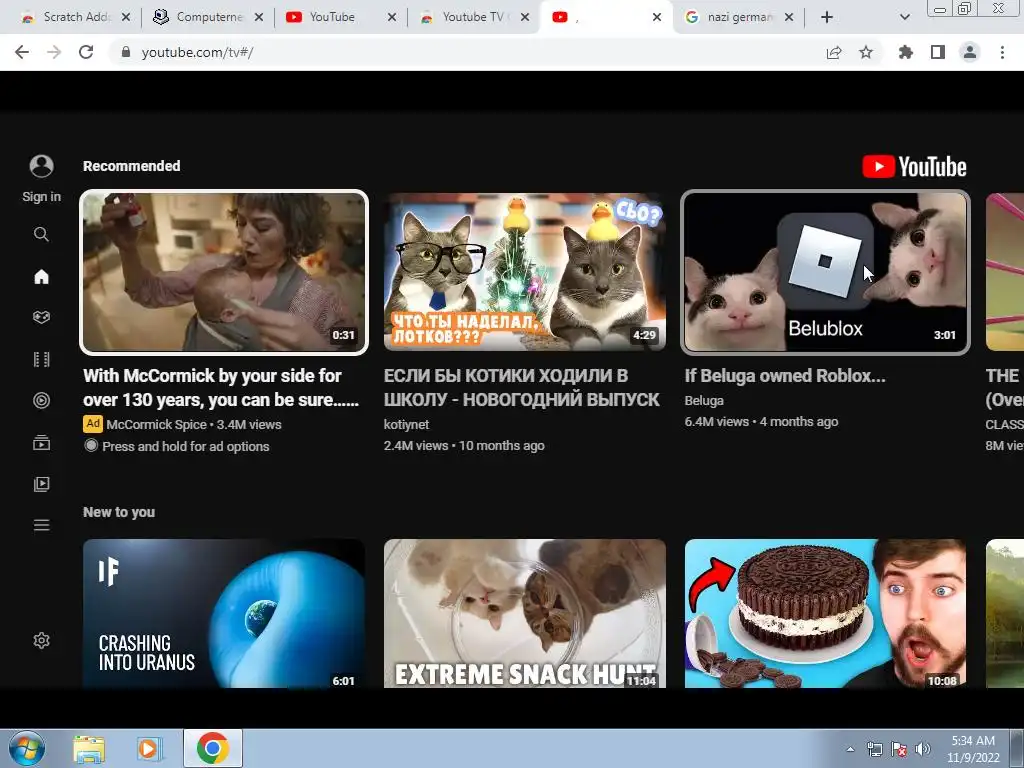This screenshot has width=1024, height=768.
Task: Open the MrBeast giant Oreo thumbnail
Action: click(x=825, y=613)
